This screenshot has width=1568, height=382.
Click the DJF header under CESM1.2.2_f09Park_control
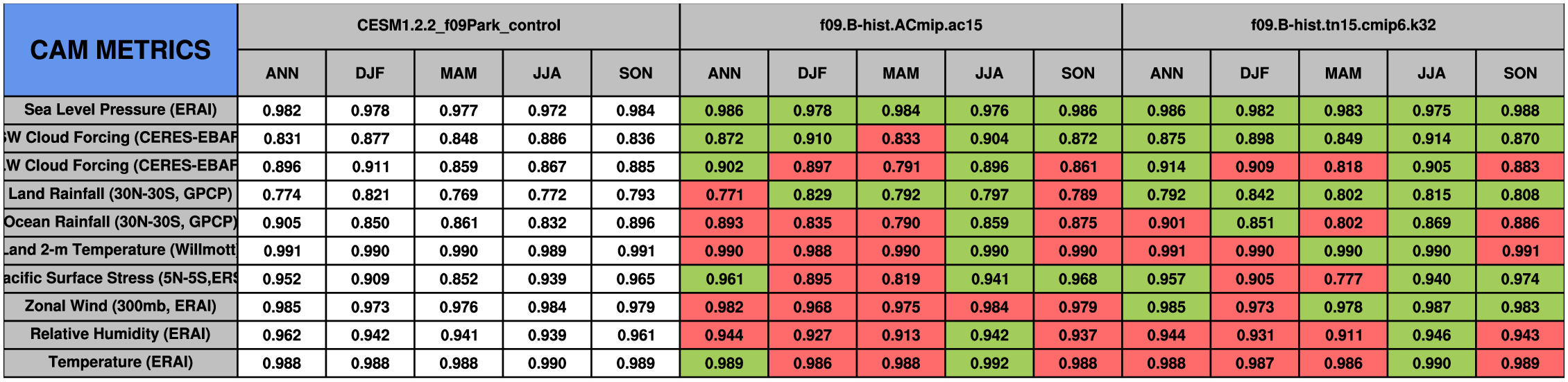point(370,73)
